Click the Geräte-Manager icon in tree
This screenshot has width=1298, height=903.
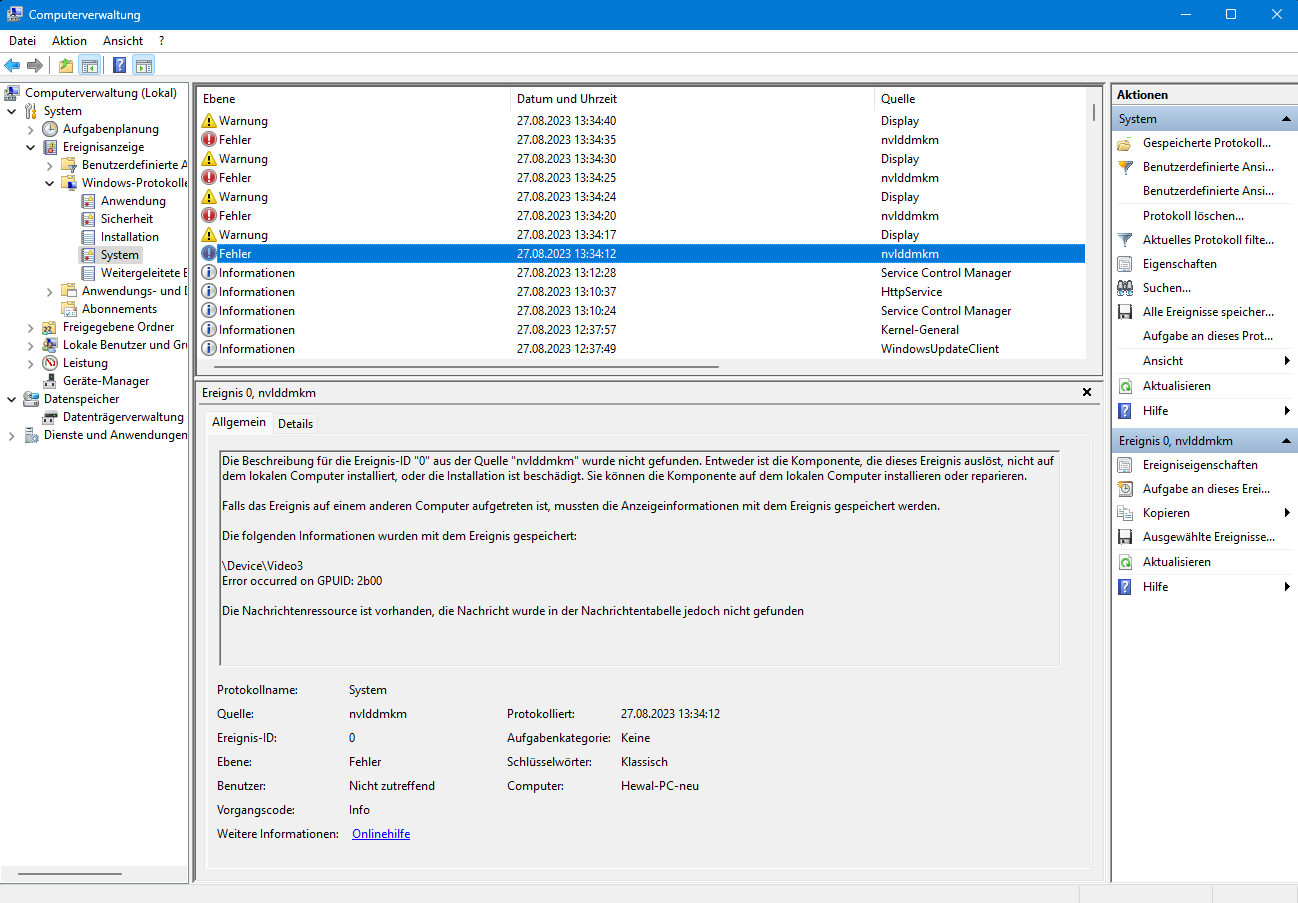[x=50, y=381]
